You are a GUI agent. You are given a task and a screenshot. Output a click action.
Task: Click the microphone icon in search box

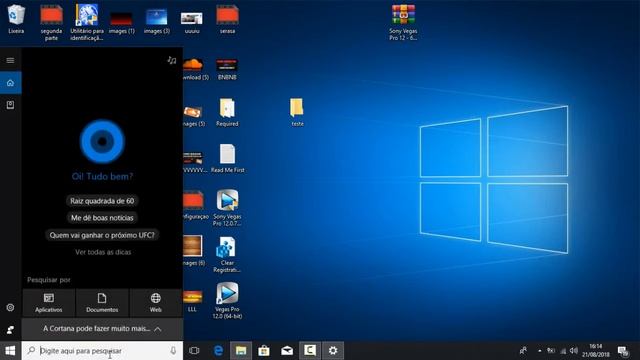[173, 351]
